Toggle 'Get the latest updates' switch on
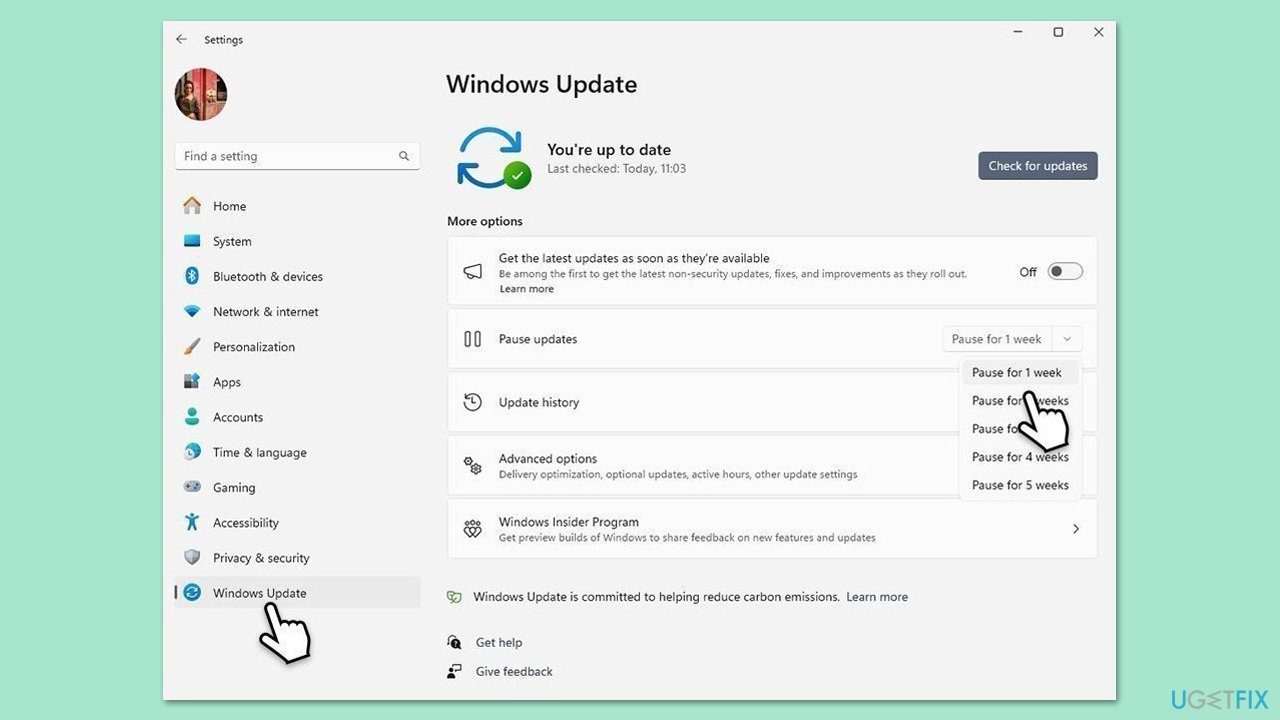This screenshot has width=1280, height=720. [x=1064, y=271]
